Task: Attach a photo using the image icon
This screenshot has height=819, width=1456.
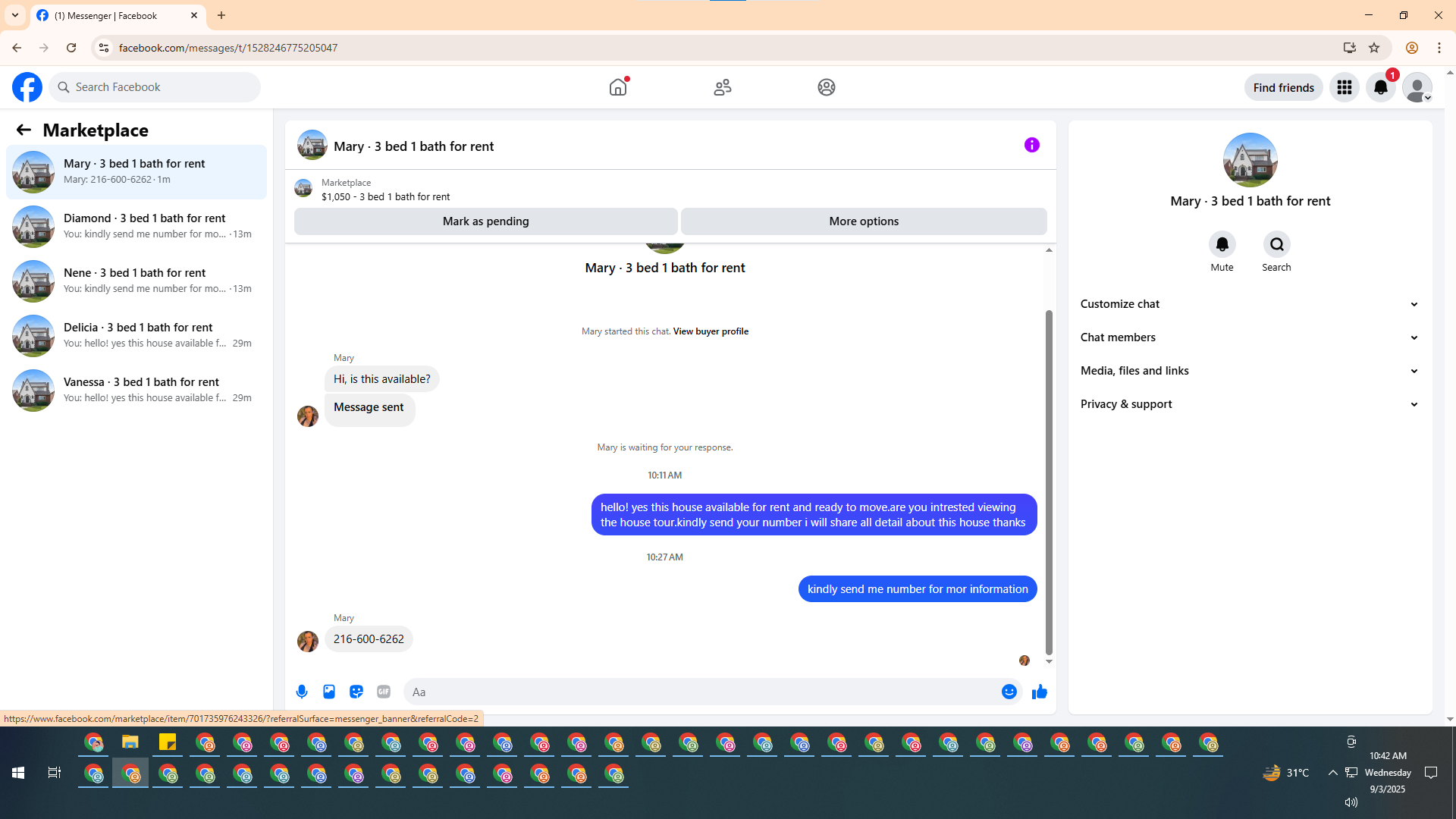Action: coord(329,692)
